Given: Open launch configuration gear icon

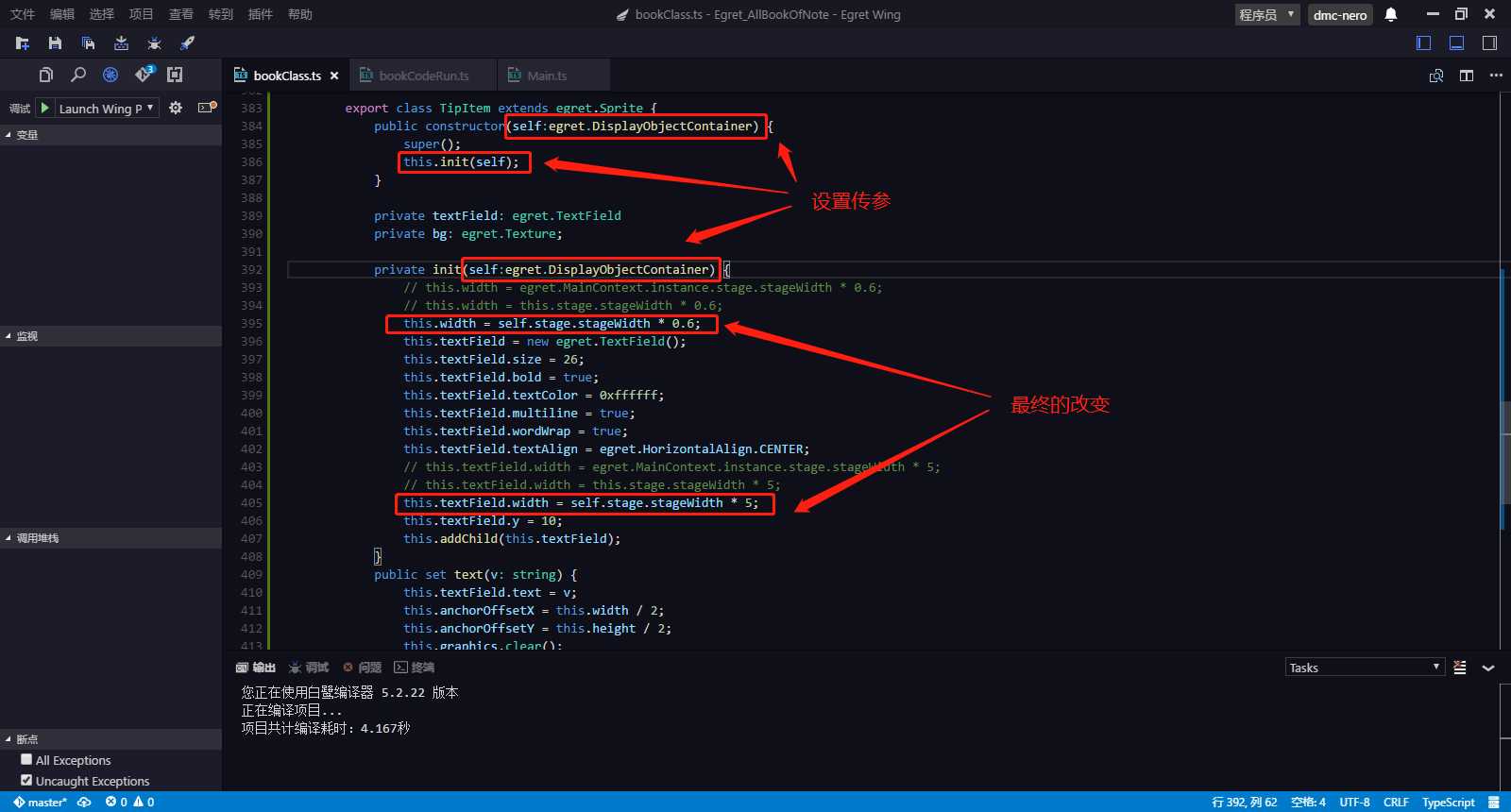Looking at the screenshot, I should (176, 108).
